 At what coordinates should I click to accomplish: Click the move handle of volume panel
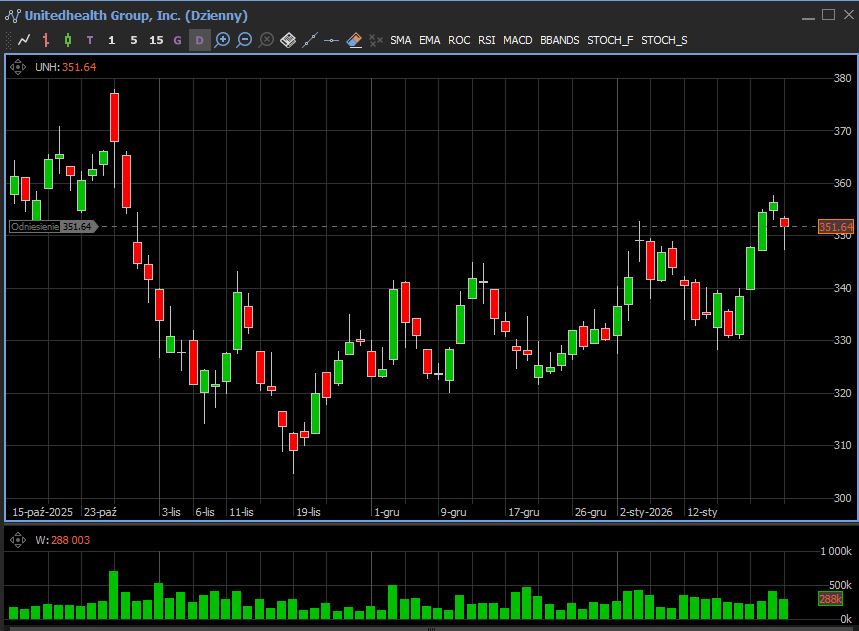pos(18,540)
